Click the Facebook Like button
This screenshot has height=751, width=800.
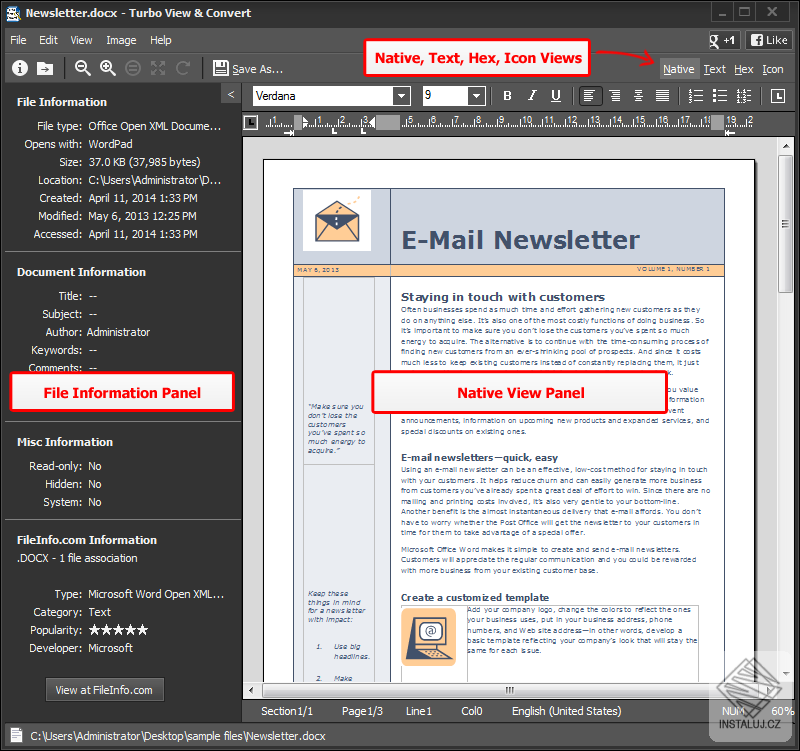(769, 40)
